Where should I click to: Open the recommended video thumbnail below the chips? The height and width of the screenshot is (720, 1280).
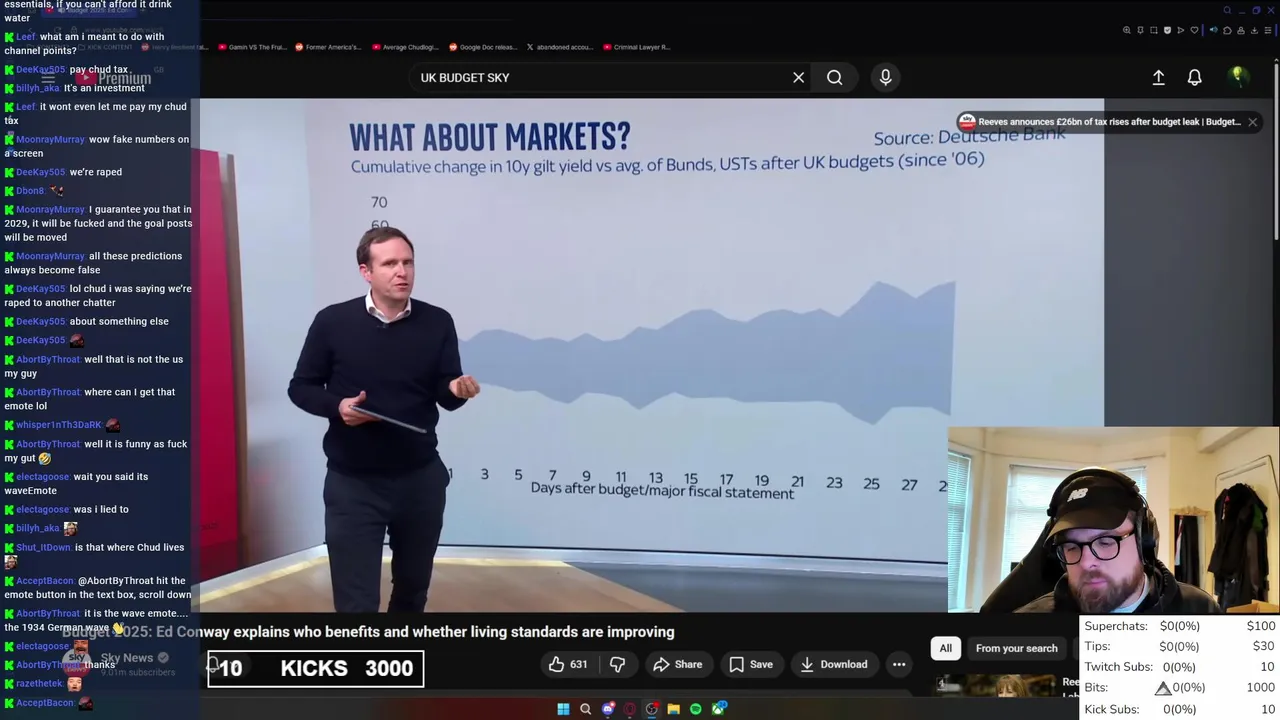(x=995, y=686)
